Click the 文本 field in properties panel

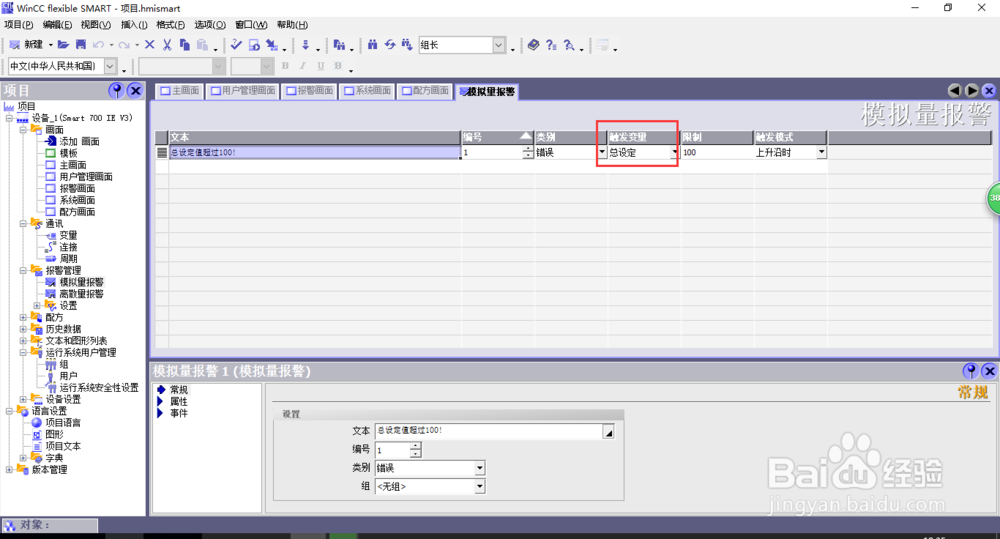489,431
